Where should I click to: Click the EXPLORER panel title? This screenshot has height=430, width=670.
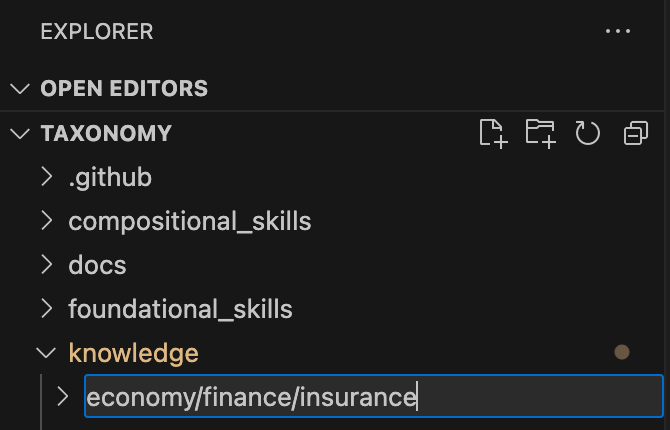click(x=96, y=31)
